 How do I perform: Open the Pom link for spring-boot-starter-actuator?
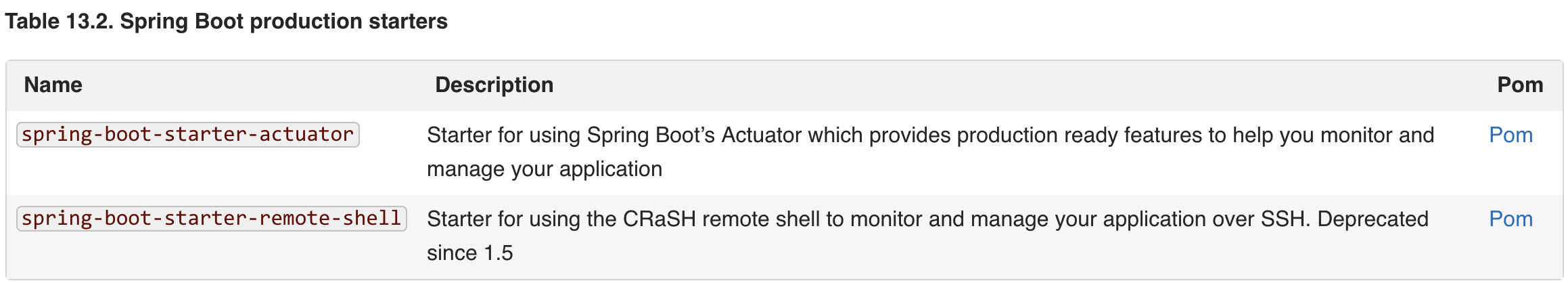pyautogui.click(x=1511, y=135)
